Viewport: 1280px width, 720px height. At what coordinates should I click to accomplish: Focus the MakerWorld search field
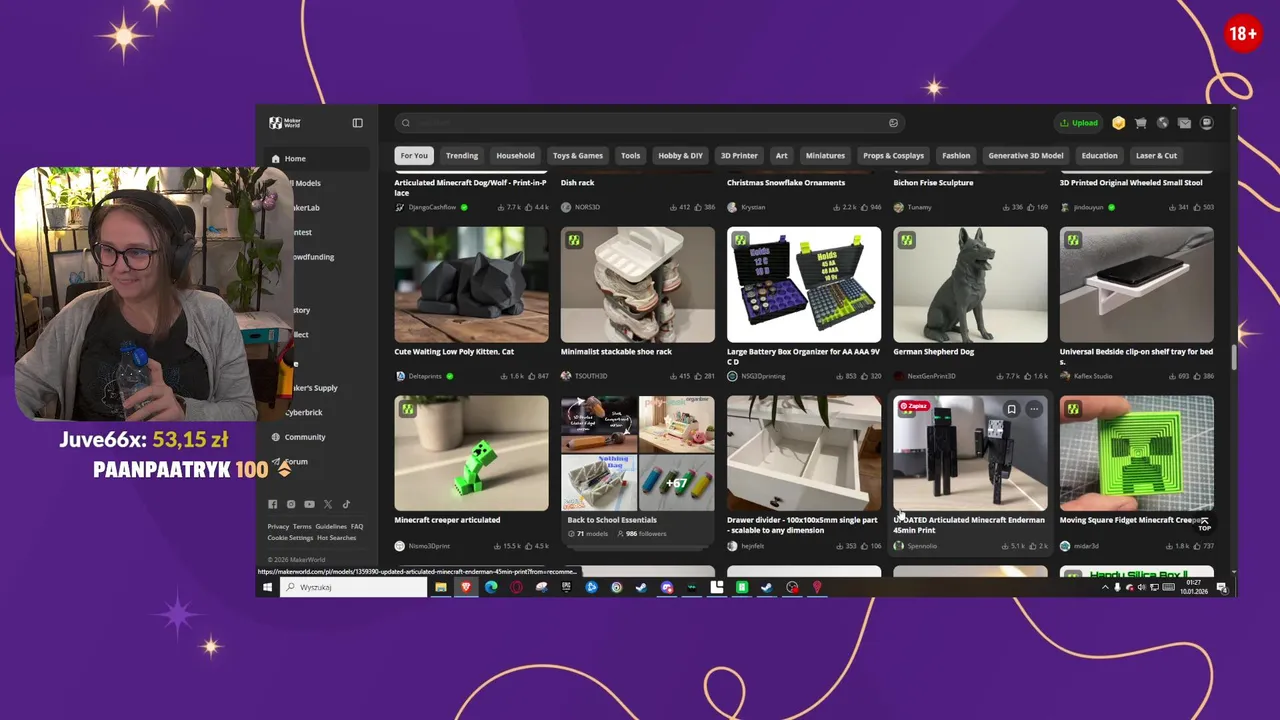pos(649,123)
